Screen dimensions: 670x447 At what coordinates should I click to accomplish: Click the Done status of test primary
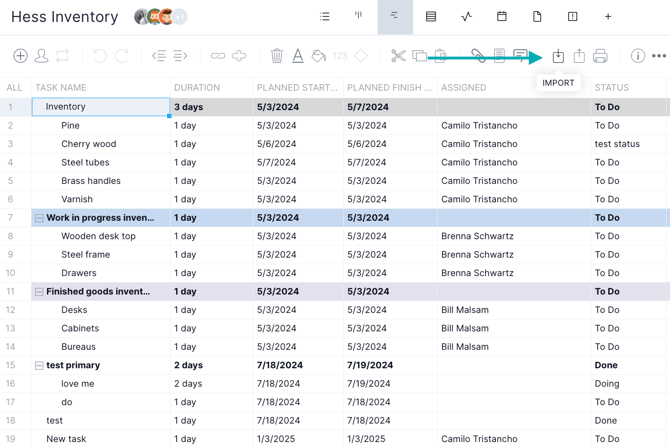606,365
